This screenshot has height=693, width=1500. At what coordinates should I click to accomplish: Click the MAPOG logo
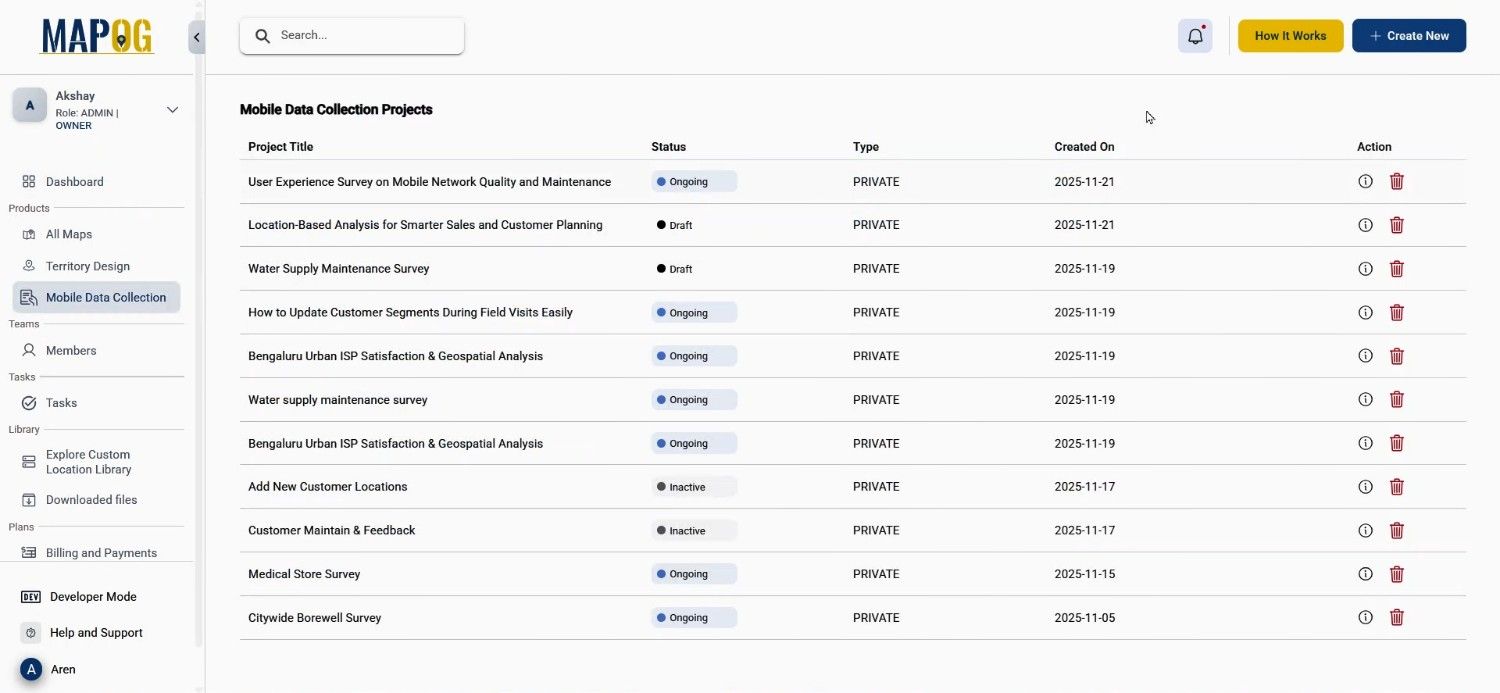coord(97,36)
